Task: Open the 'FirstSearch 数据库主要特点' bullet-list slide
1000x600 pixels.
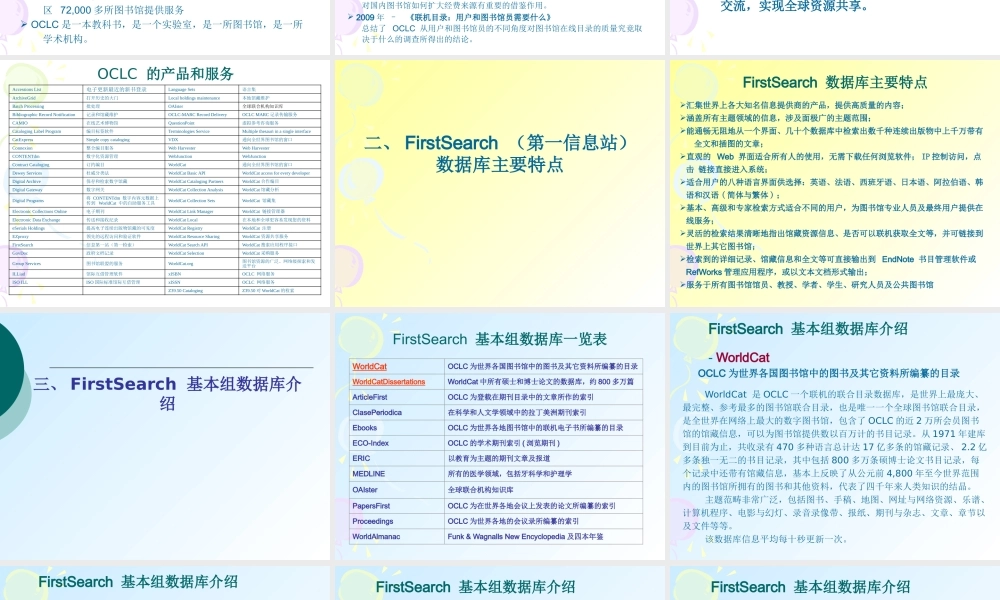Action: tap(835, 183)
